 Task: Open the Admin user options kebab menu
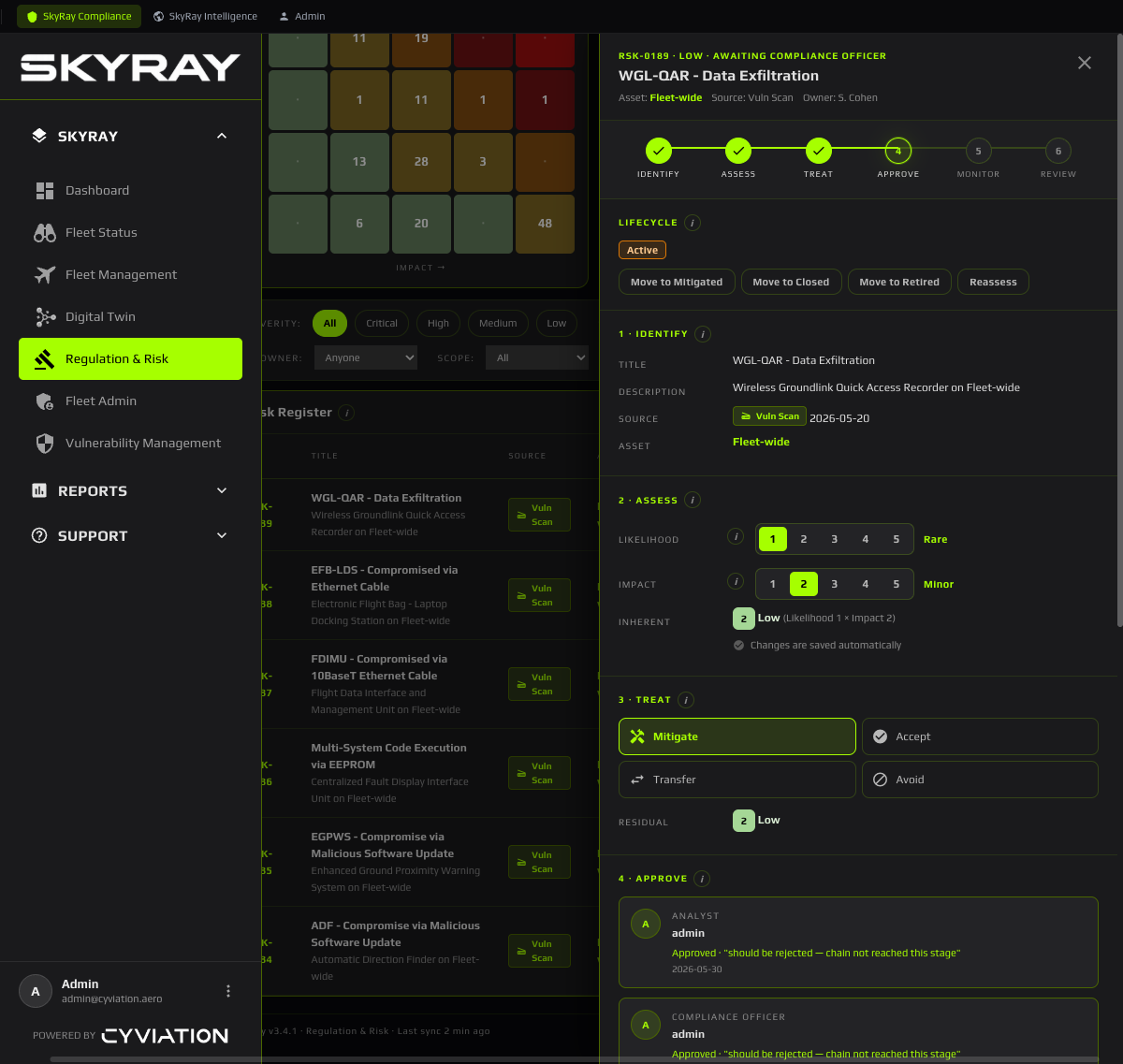pos(228,991)
